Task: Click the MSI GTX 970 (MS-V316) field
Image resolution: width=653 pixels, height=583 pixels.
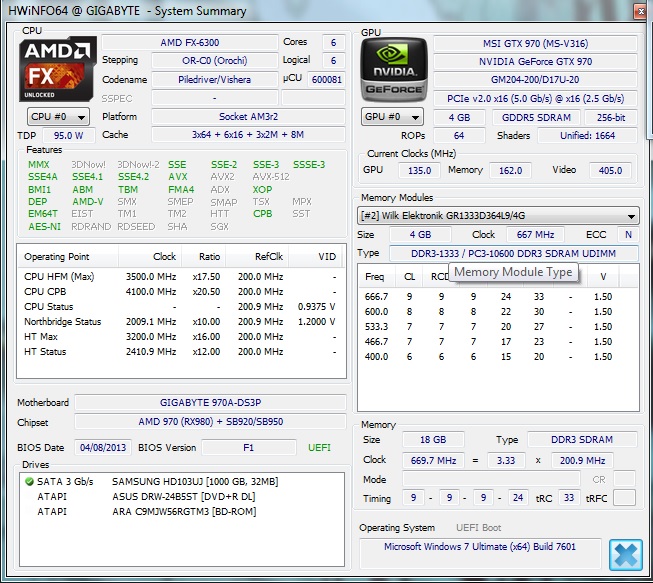Action: tap(536, 44)
